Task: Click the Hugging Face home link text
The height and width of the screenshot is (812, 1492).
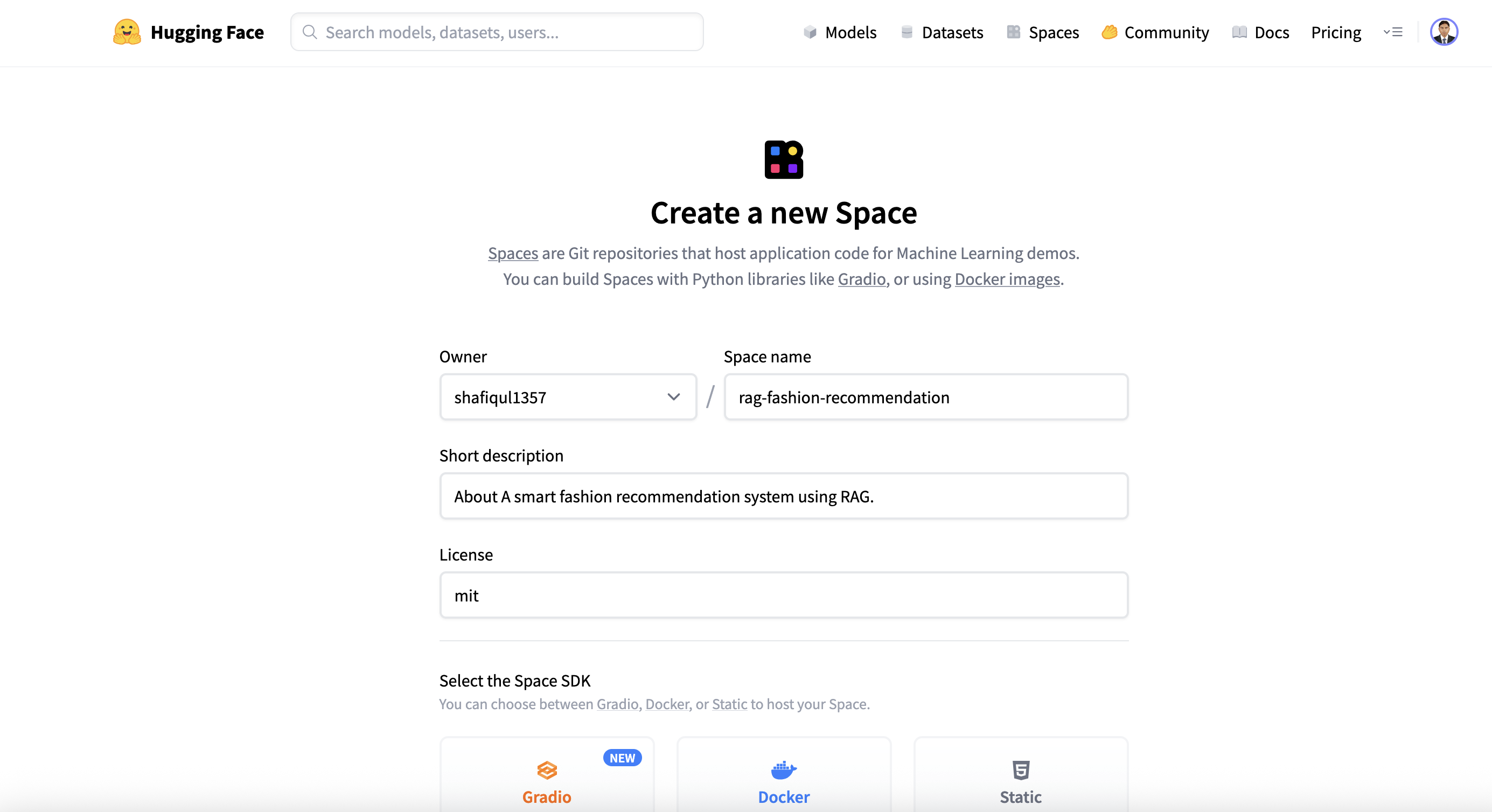Action: click(207, 32)
